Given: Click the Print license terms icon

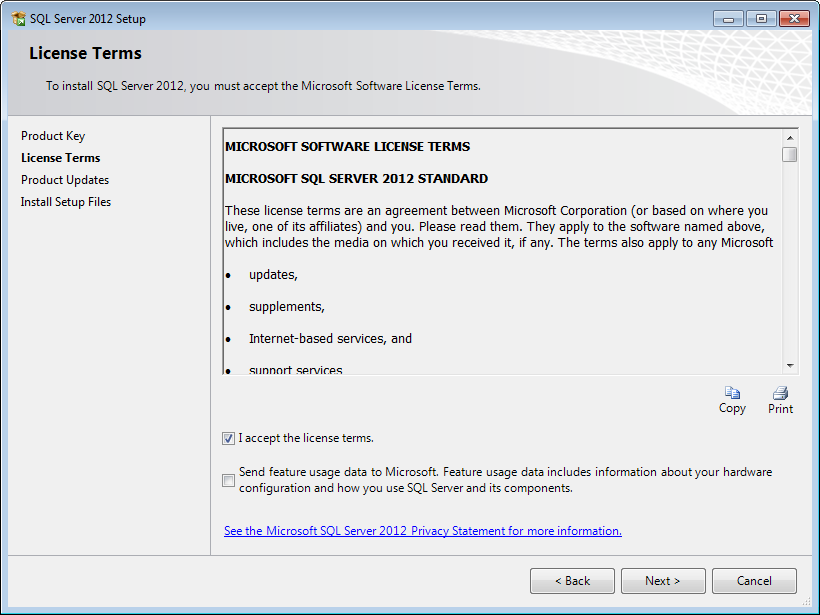Looking at the screenshot, I should pyautogui.click(x=780, y=393).
